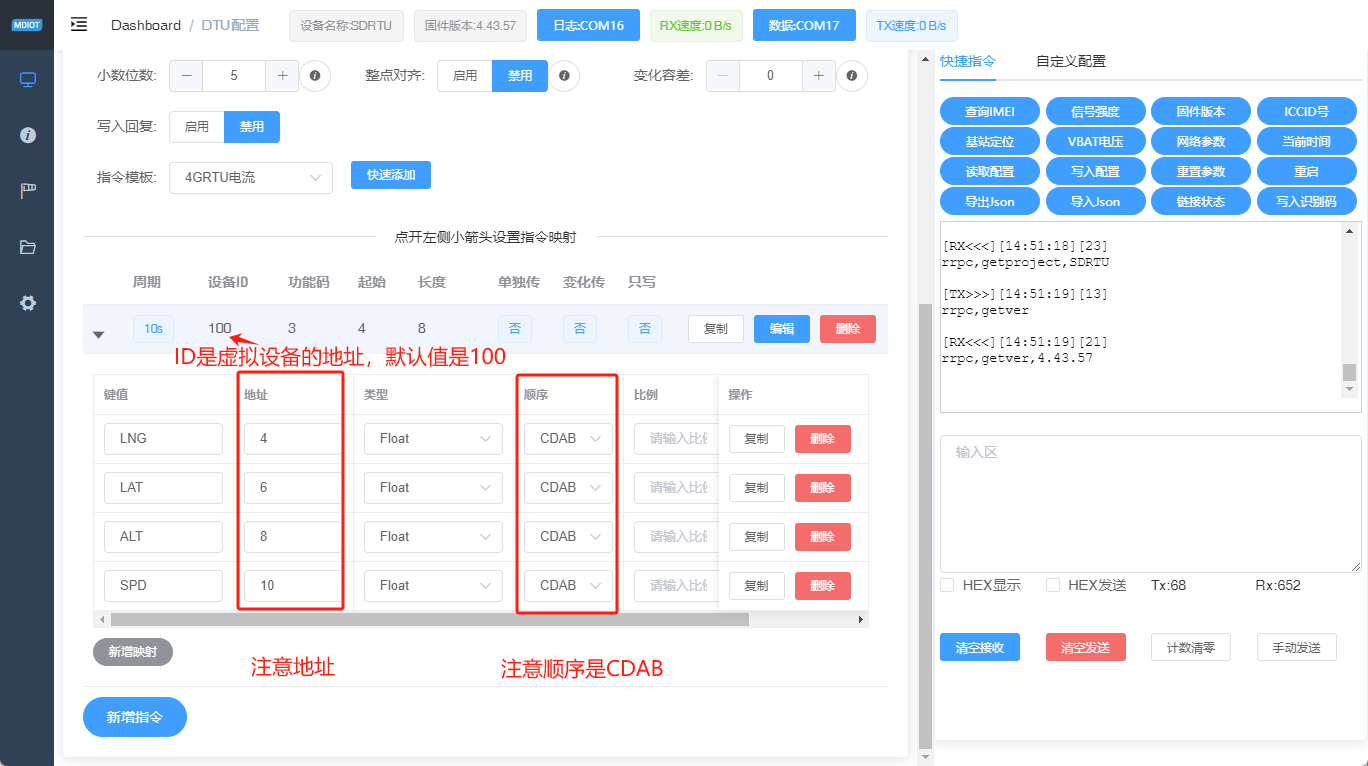
Task: Open settings gear in sidebar
Action: [x=28, y=303]
